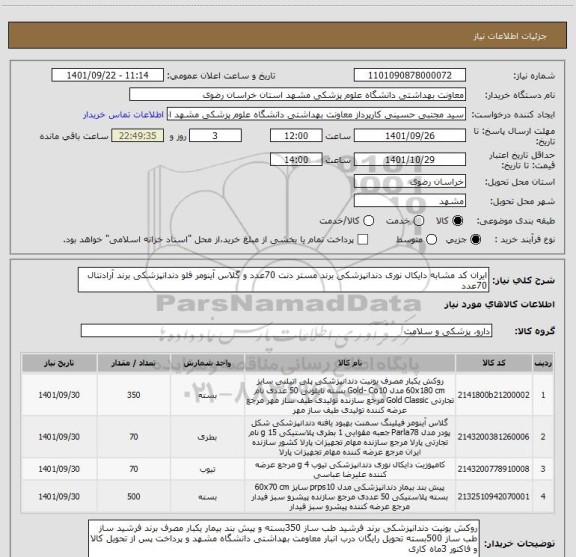
Task: Click need date 1401/09/30 in row 4
Action: (x=59, y=496)
